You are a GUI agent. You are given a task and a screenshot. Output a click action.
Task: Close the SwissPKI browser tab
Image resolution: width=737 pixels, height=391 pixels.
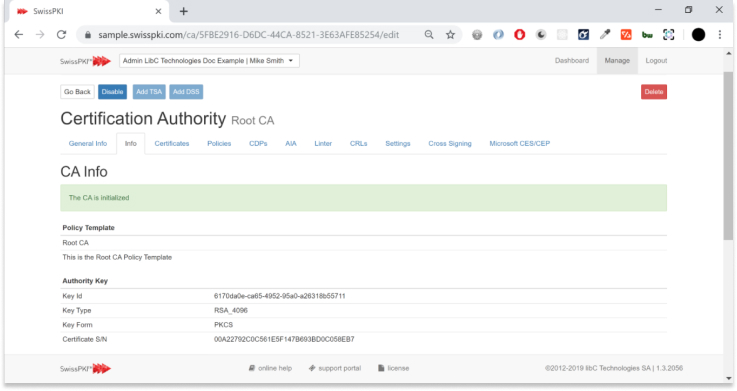pos(158,11)
